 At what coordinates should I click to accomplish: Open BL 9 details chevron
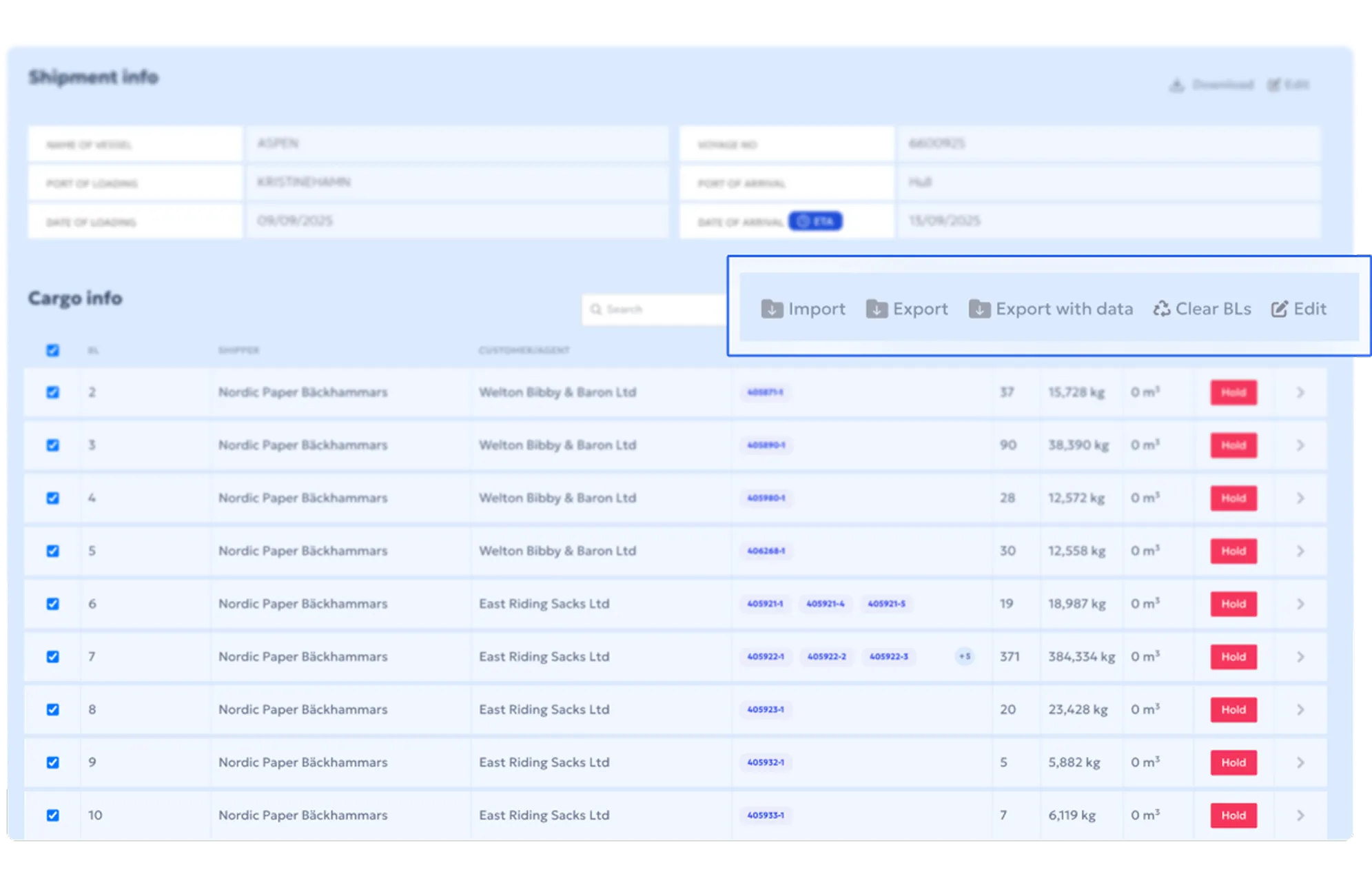click(x=1300, y=762)
